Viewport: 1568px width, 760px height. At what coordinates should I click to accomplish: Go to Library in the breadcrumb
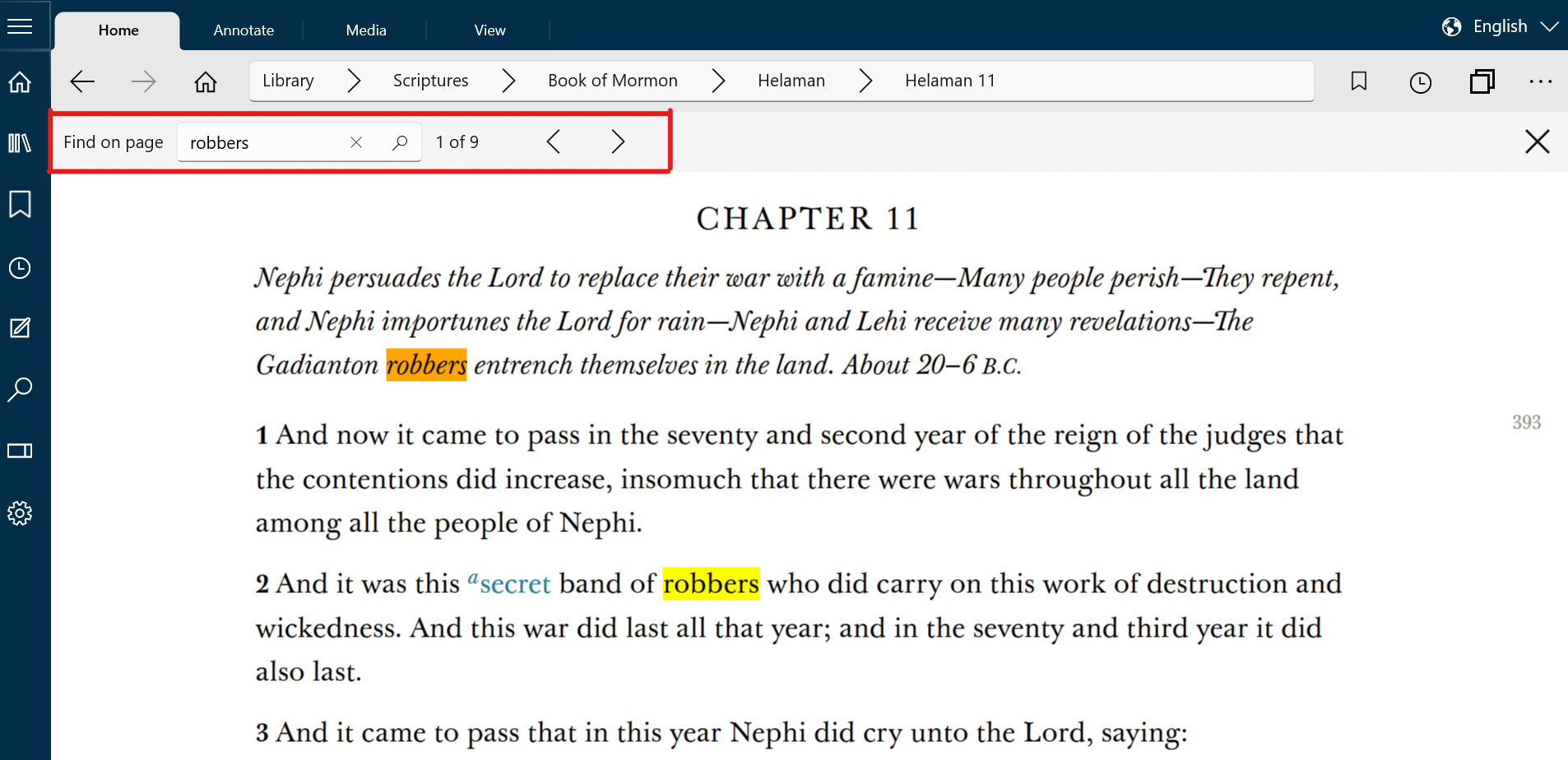[288, 81]
